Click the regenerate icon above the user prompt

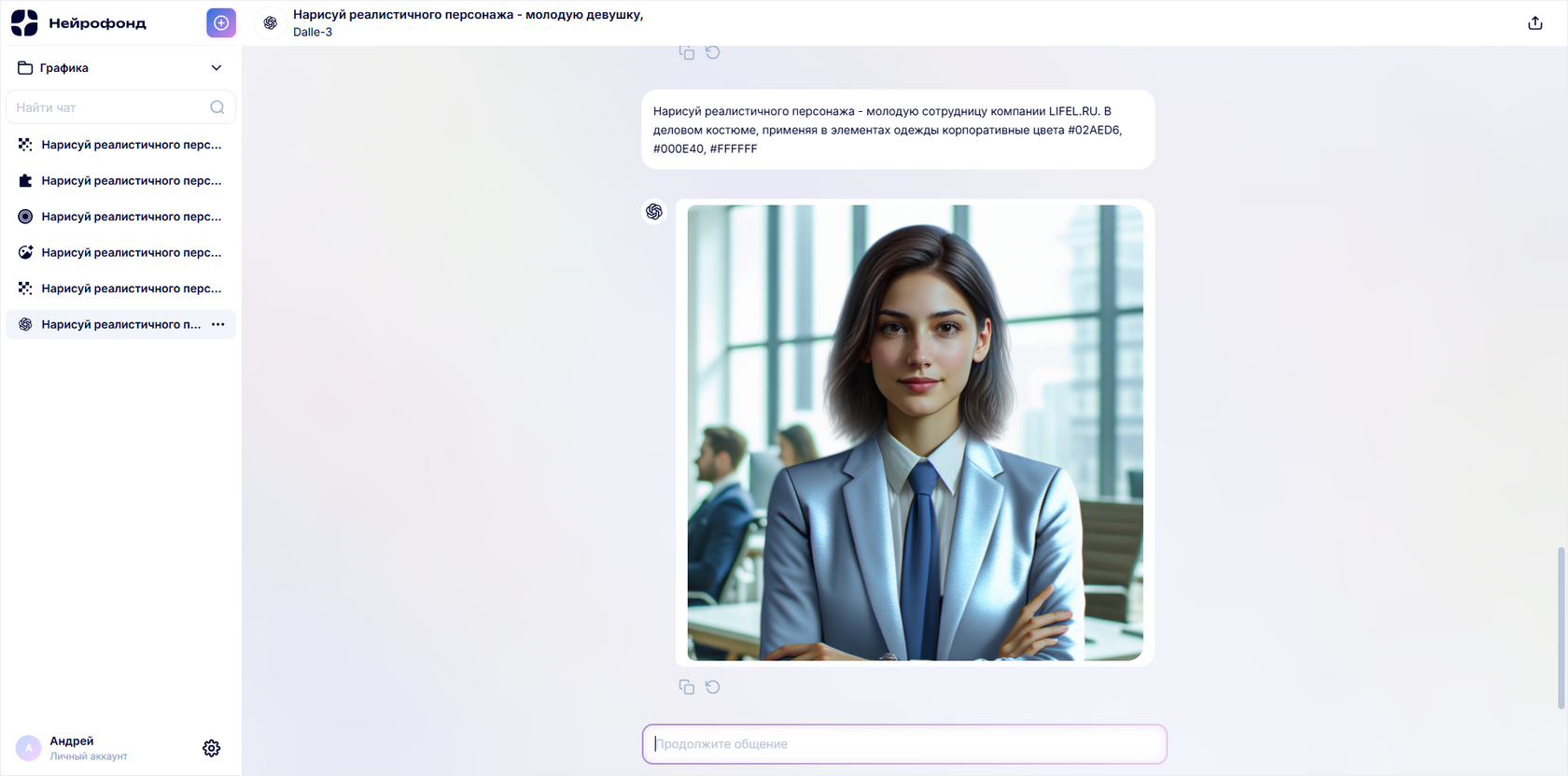point(713,52)
